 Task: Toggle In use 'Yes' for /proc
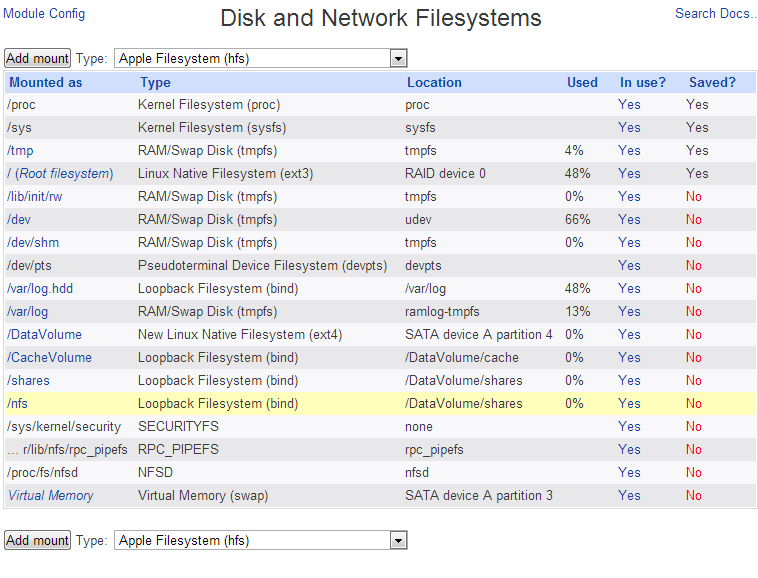pyautogui.click(x=629, y=105)
